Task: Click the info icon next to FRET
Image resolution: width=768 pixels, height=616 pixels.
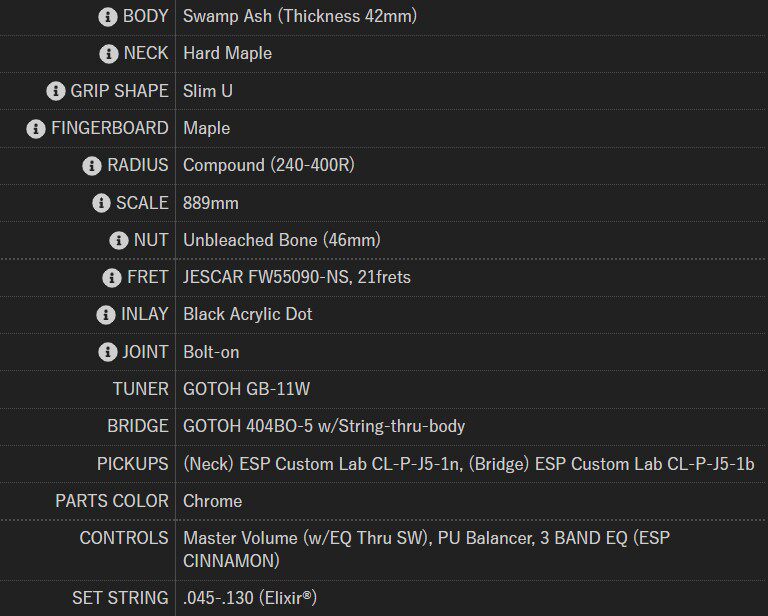Action: (x=112, y=278)
